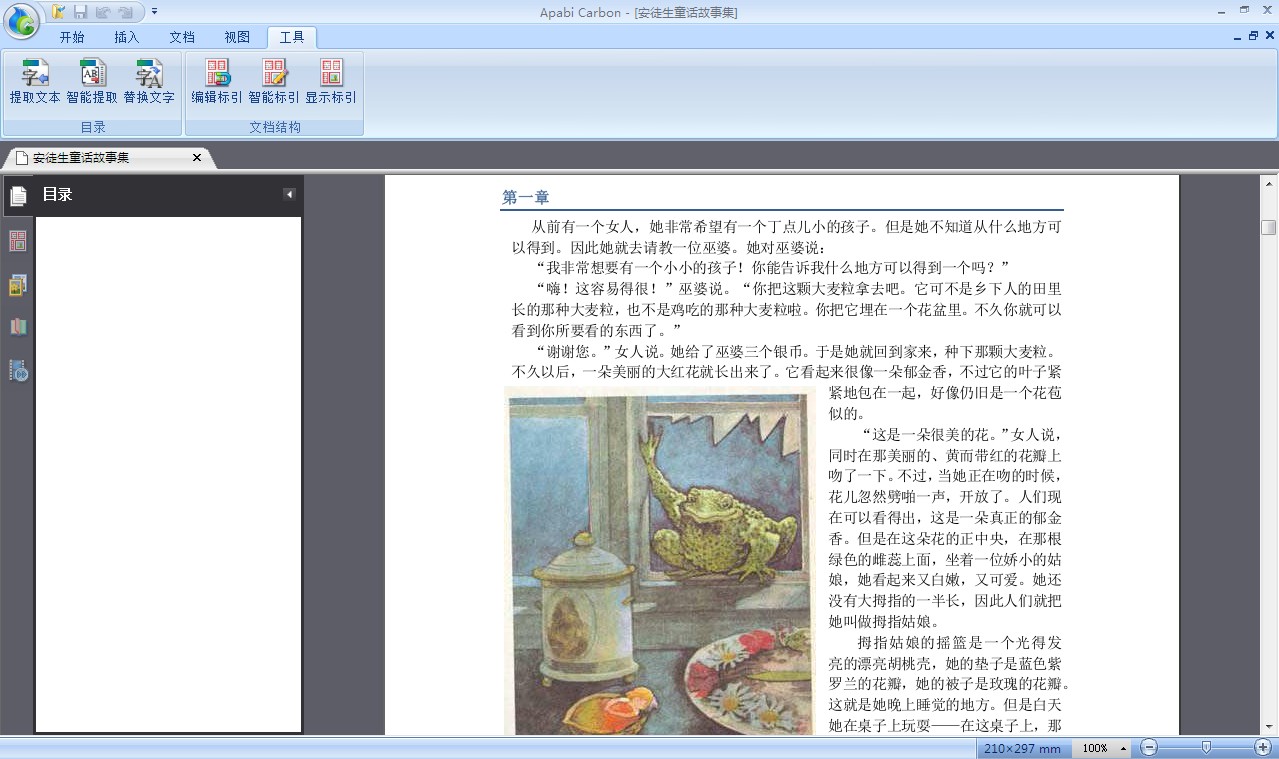The height and width of the screenshot is (759, 1279).
Task: Open the books panel sidebar icon
Action: (x=18, y=327)
